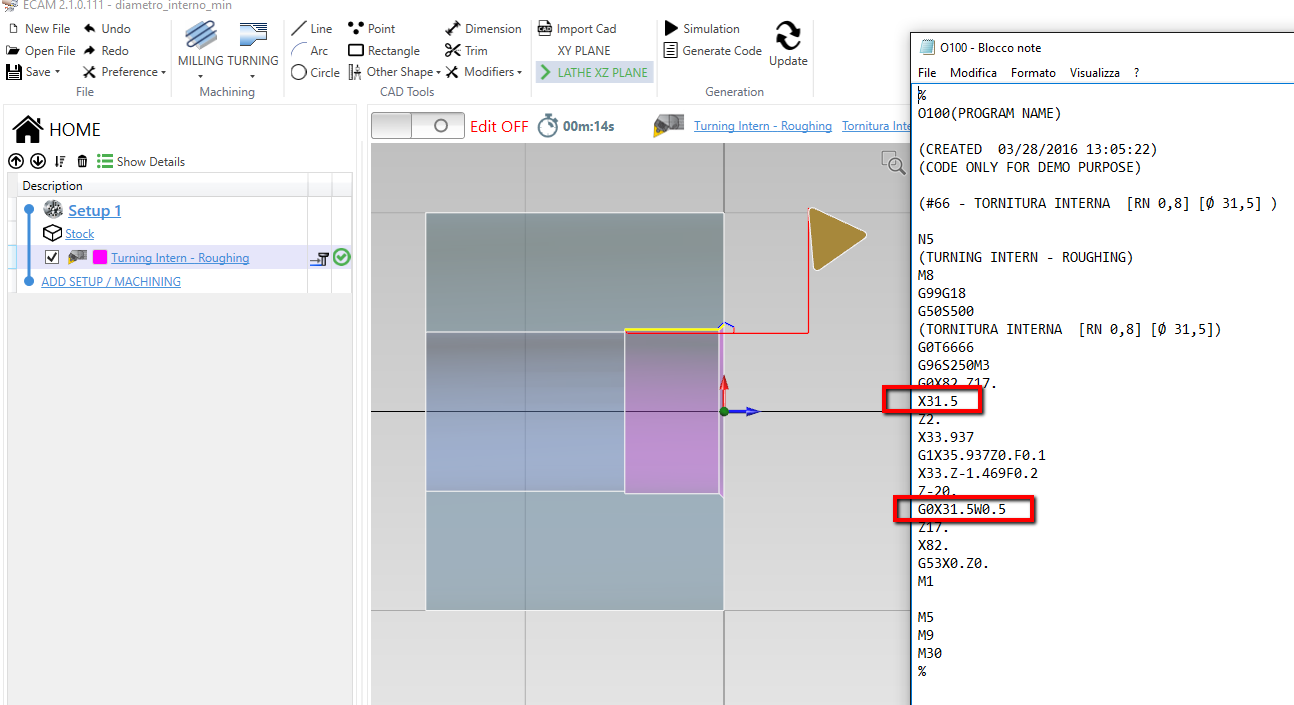The width and height of the screenshot is (1294, 705).
Task: Move selected item up in the tree
Action: 16,161
